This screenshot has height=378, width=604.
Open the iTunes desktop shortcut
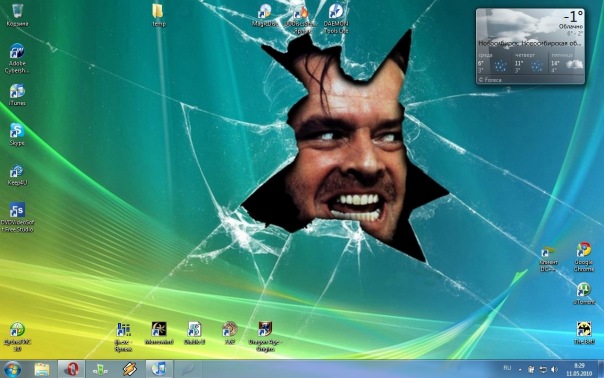click(17, 95)
